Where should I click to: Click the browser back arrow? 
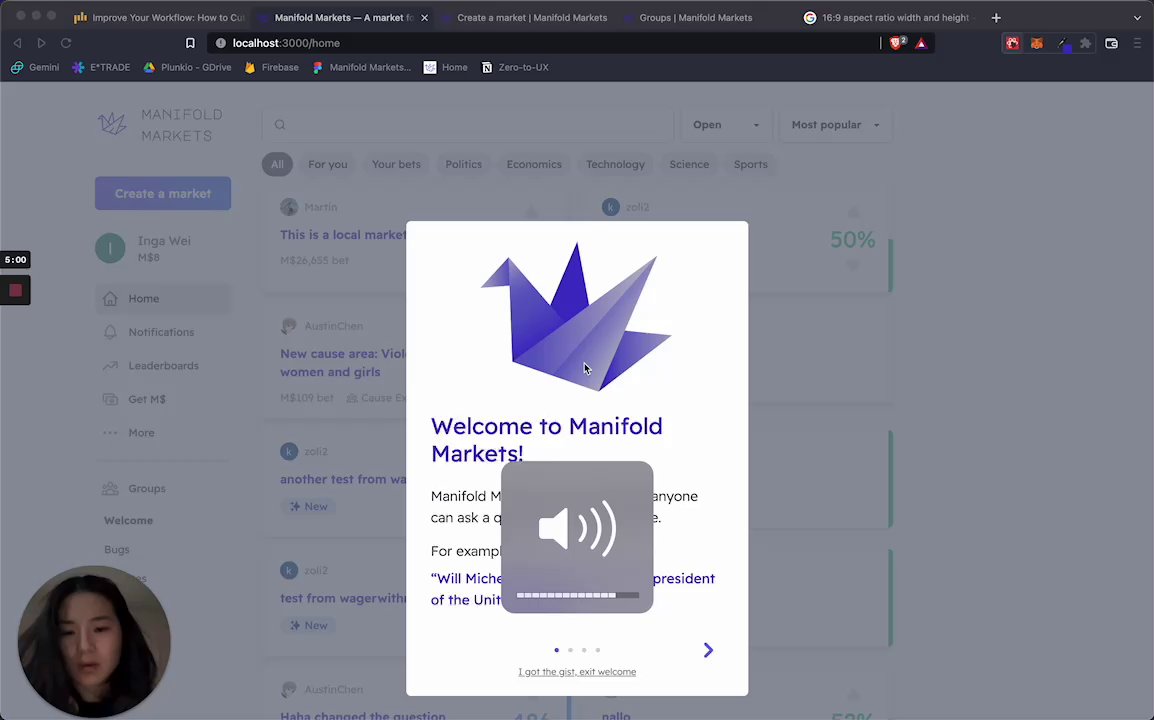[x=18, y=43]
